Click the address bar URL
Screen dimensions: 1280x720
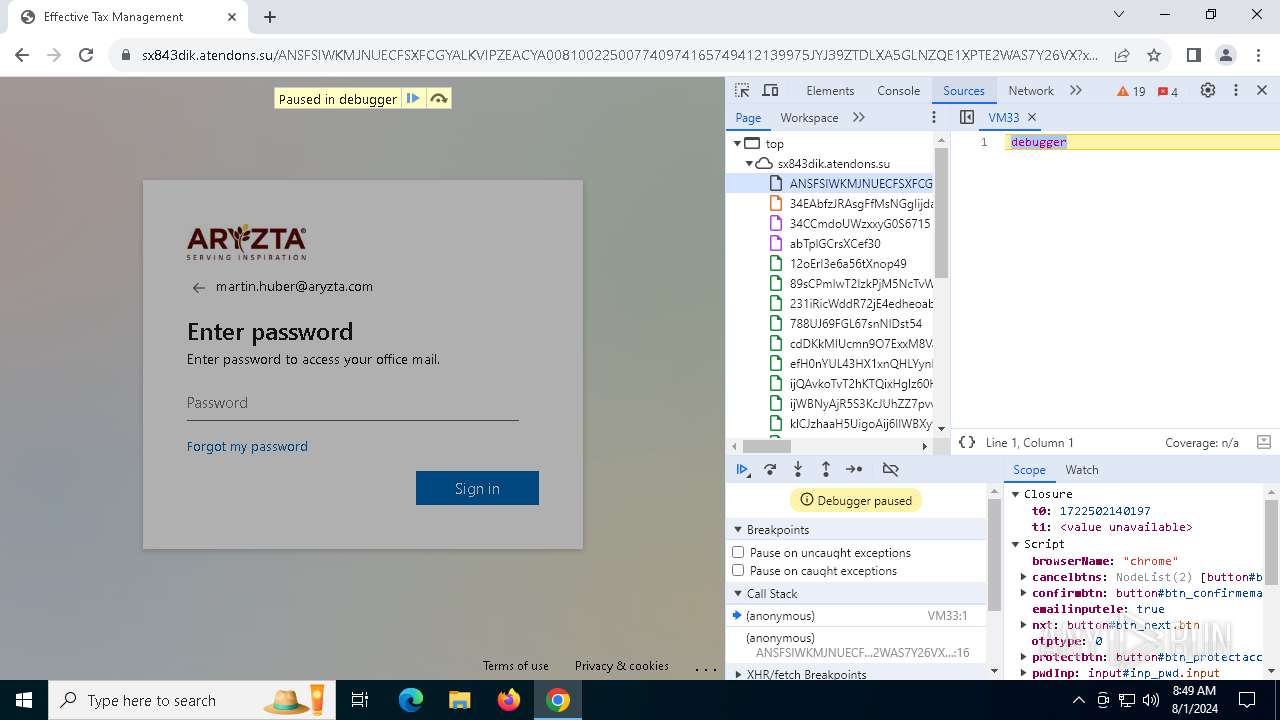click(x=620, y=55)
